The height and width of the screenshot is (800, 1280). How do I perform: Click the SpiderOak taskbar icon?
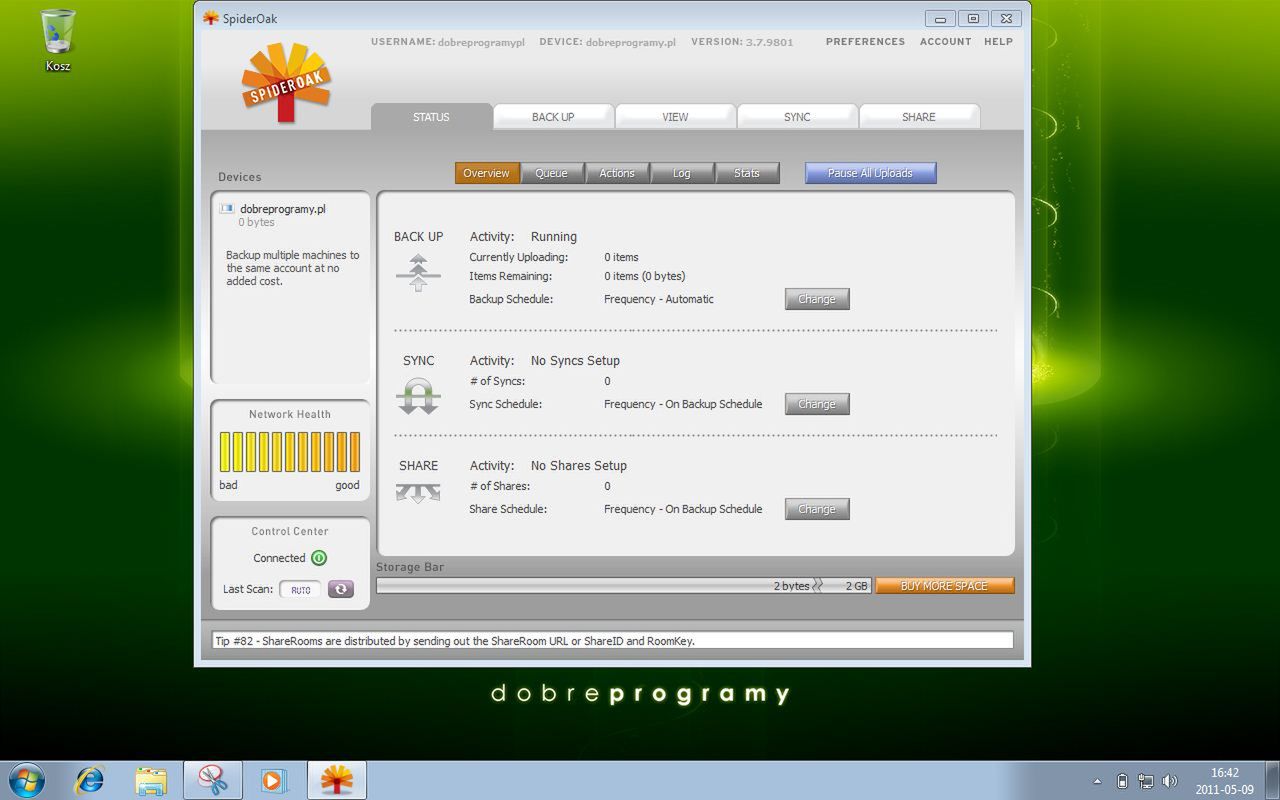[337, 780]
